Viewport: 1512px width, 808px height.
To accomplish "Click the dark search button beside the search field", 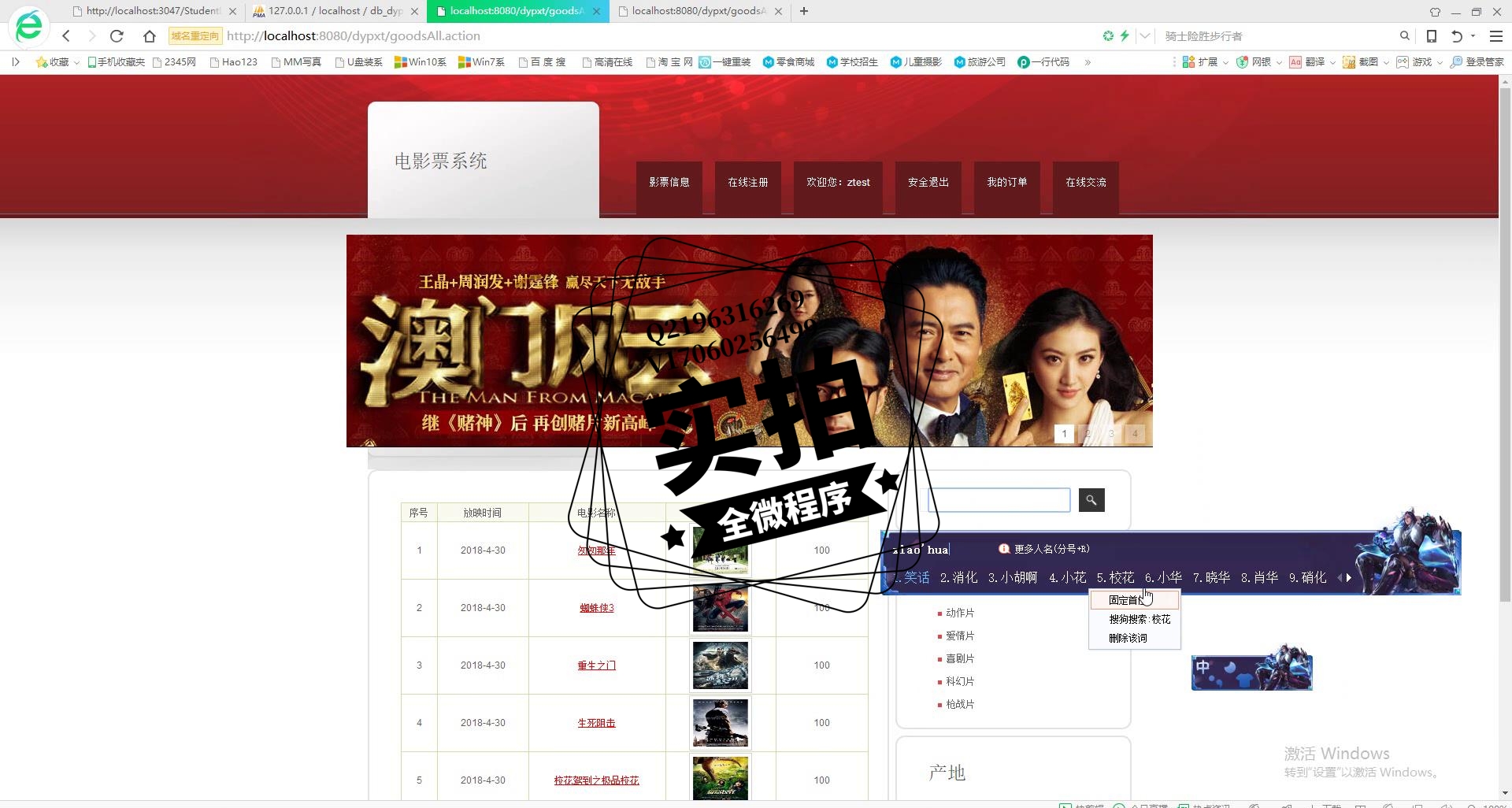I will (1091, 500).
